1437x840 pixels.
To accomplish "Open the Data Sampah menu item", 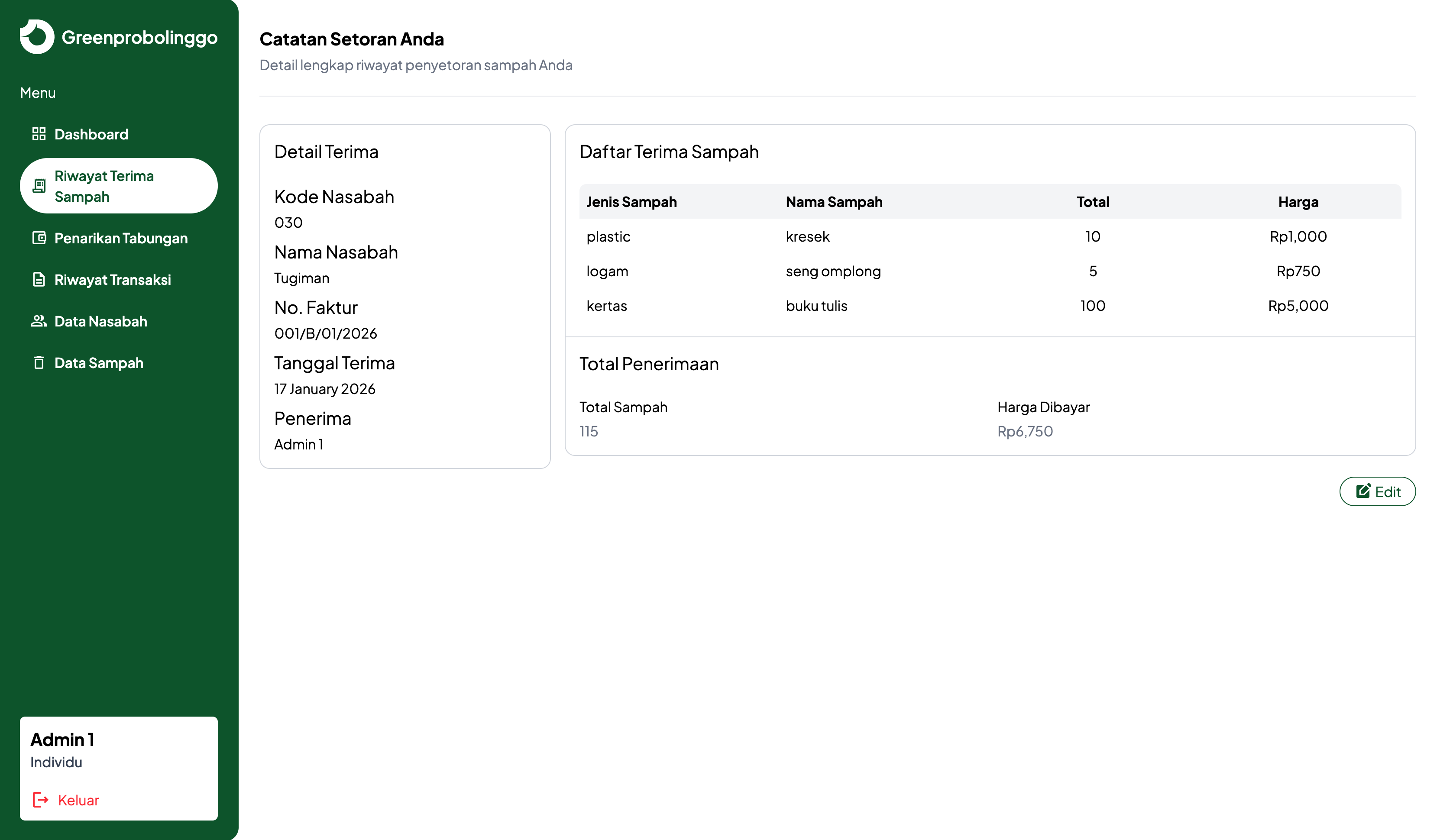I will (x=99, y=363).
